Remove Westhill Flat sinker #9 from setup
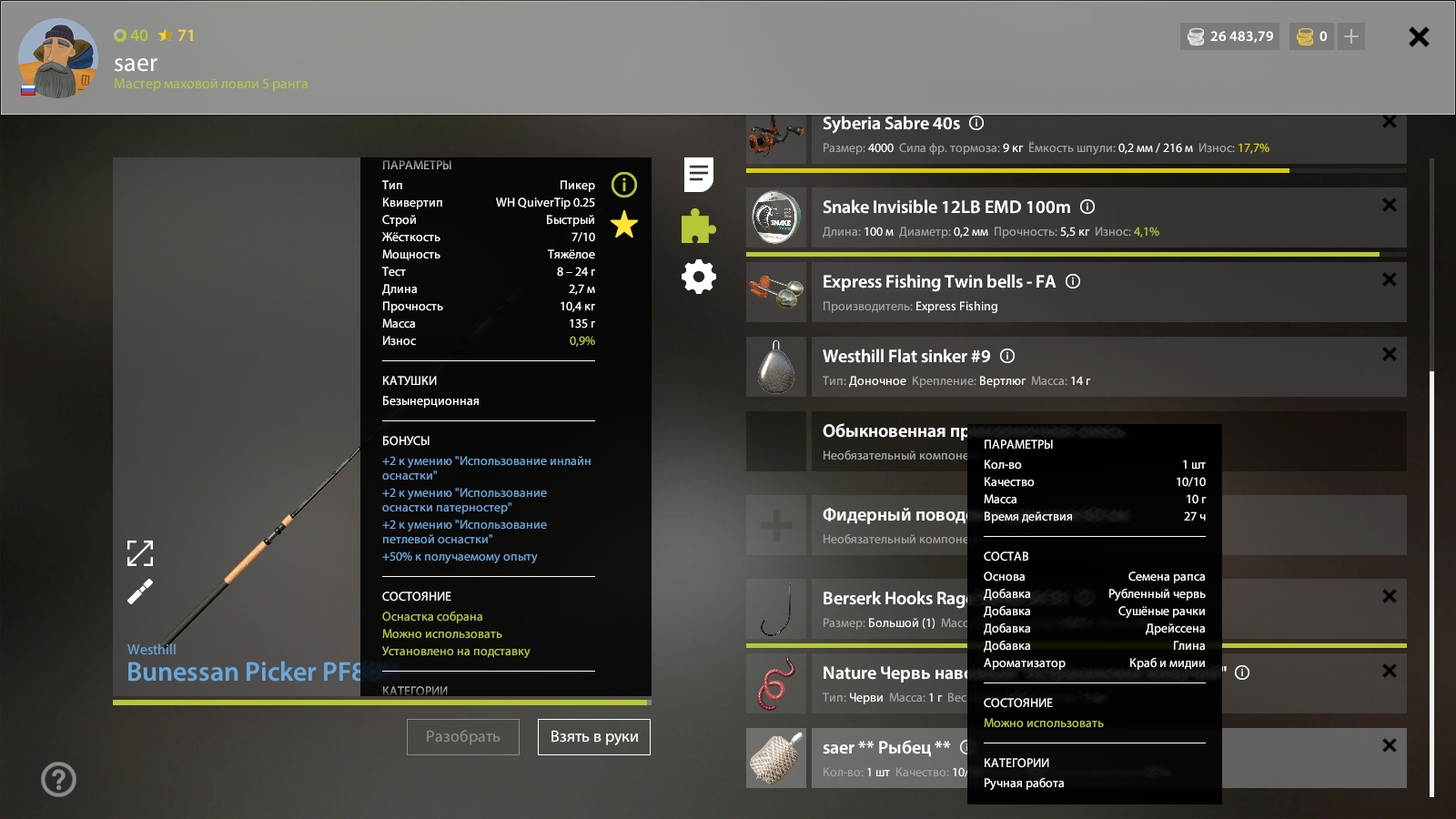Screen dimensions: 1456x819 [1389, 354]
